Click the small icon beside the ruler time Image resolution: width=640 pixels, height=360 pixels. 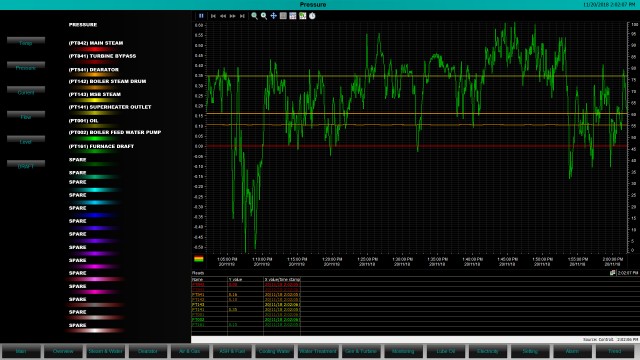coord(613,273)
